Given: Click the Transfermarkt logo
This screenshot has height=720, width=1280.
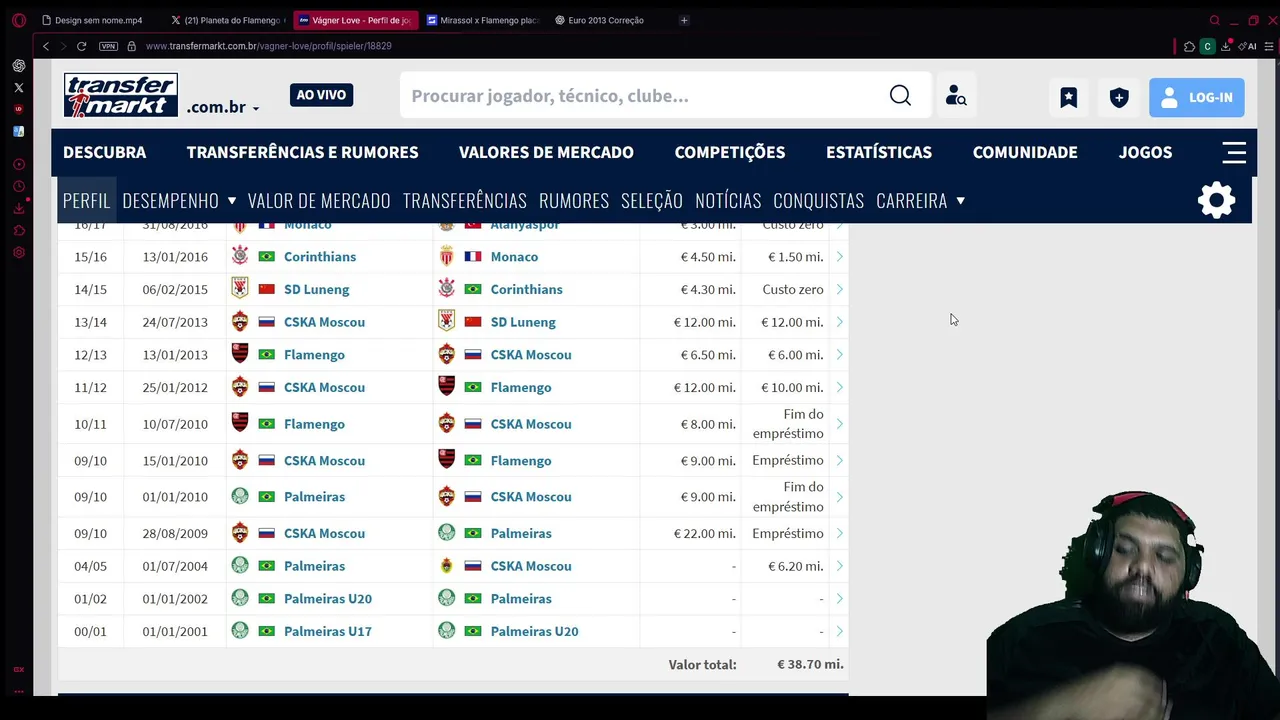Looking at the screenshot, I should 121,96.
